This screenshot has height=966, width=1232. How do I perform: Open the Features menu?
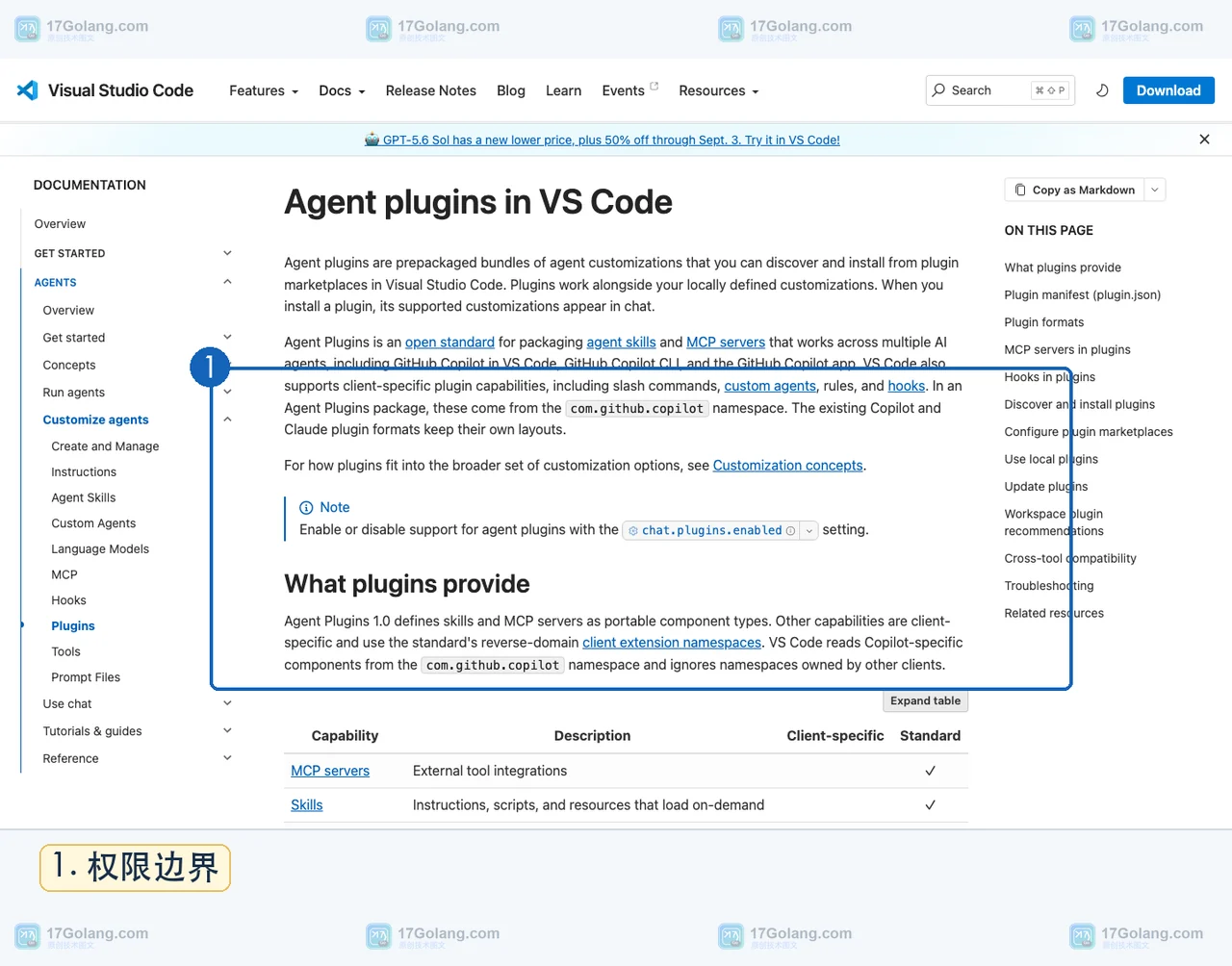pos(264,90)
